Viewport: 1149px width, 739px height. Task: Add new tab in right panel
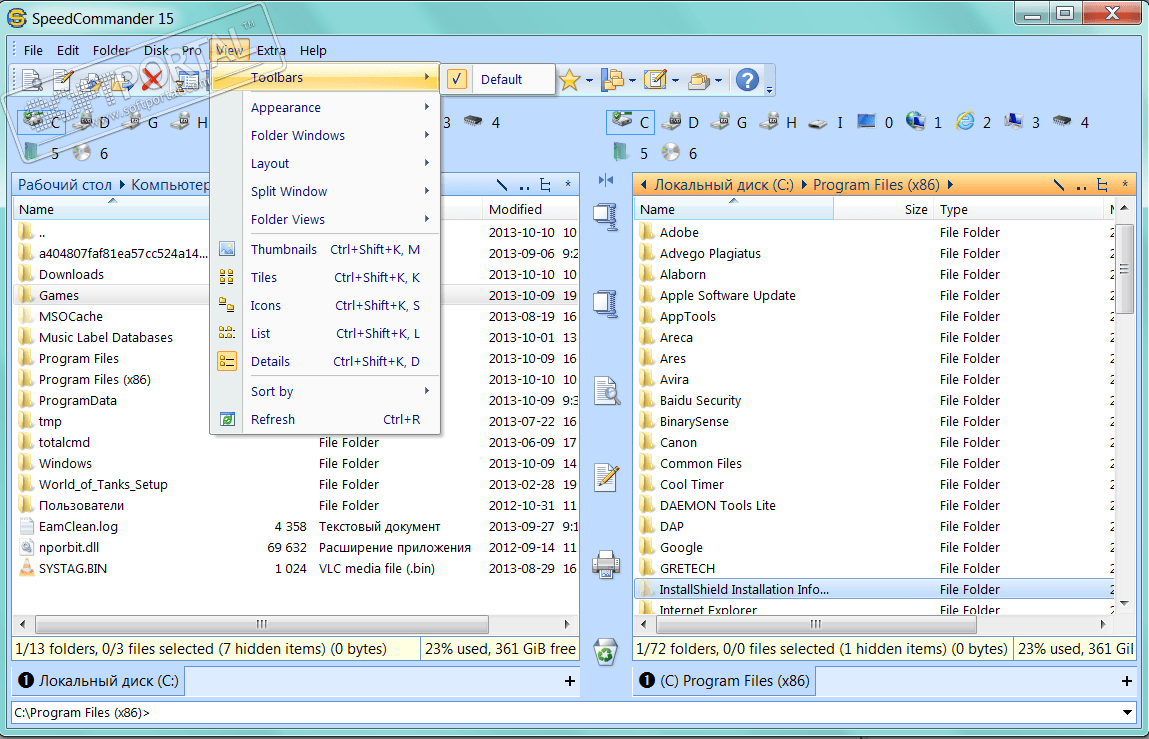(1126, 681)
